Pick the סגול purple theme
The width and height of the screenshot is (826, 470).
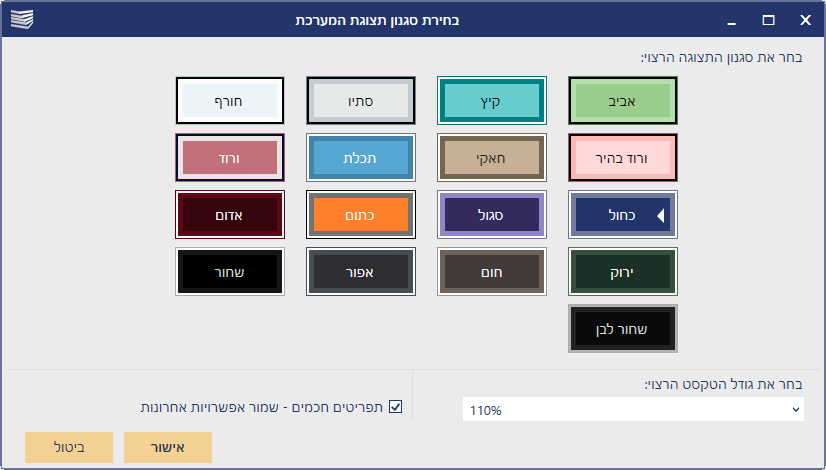tap(491, 214)
